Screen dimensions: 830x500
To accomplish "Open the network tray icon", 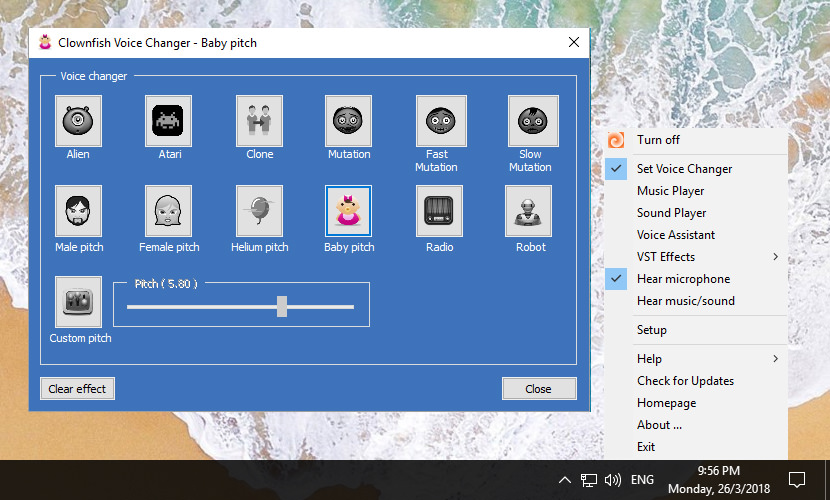I will pyautogui.click(x=589, y=480).
